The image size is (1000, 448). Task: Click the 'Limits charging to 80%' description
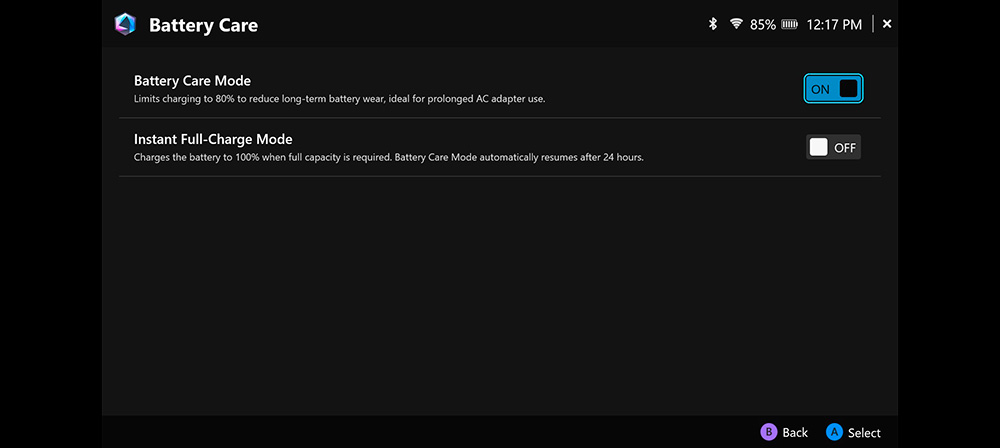[x=340, y=99]
